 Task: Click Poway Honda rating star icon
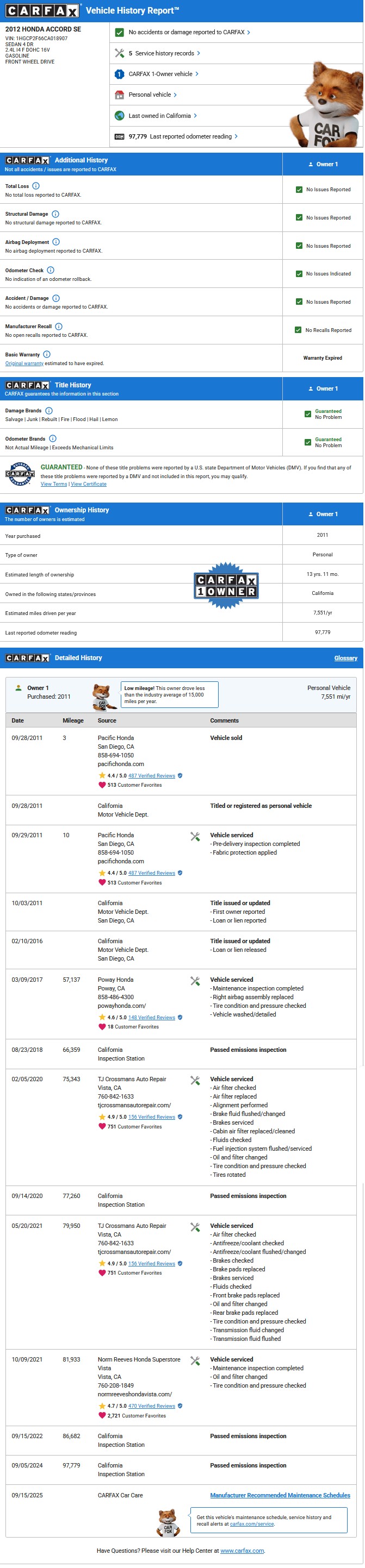click(102, 1017)
